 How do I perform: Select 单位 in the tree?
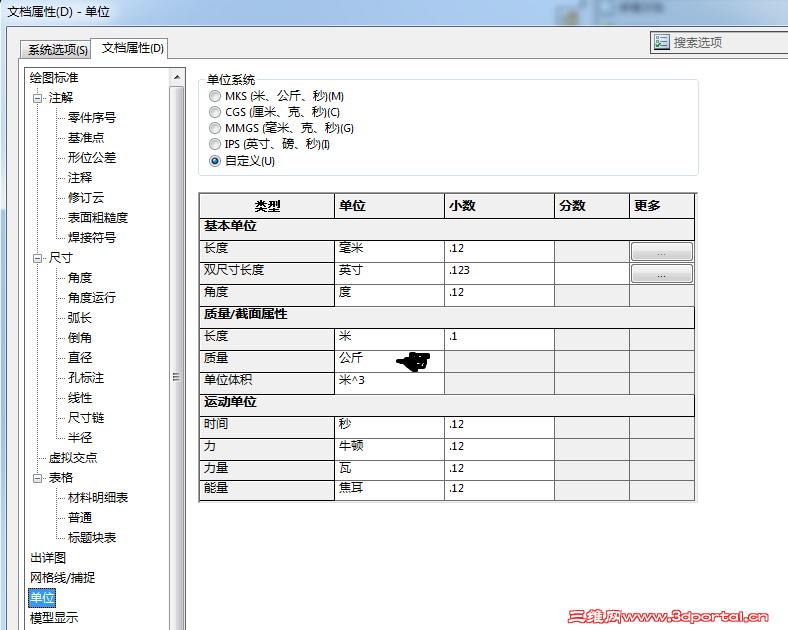pos(42,598)
